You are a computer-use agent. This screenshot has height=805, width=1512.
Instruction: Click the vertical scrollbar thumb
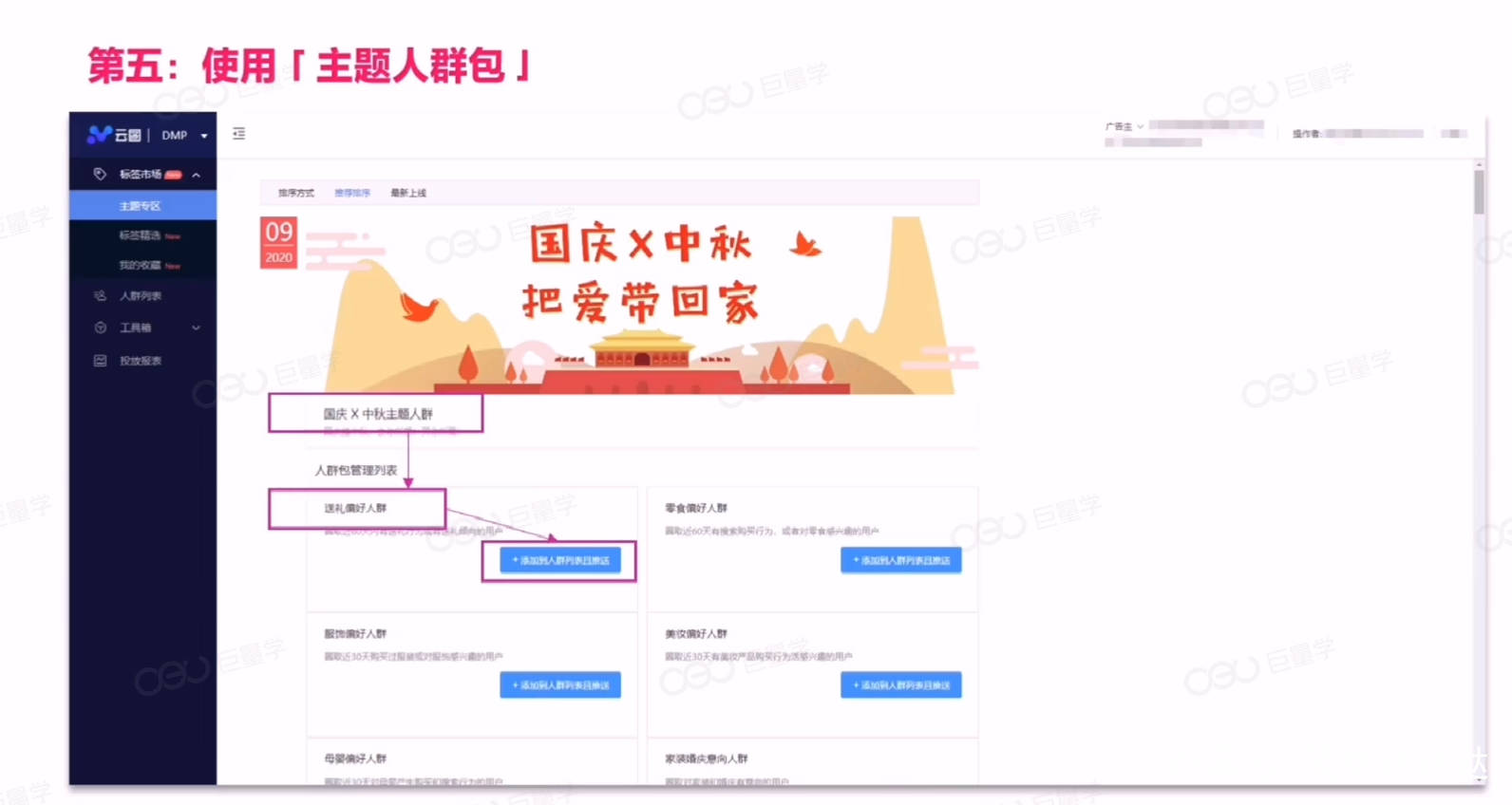pyautogui.click(x=1479, y=192)
